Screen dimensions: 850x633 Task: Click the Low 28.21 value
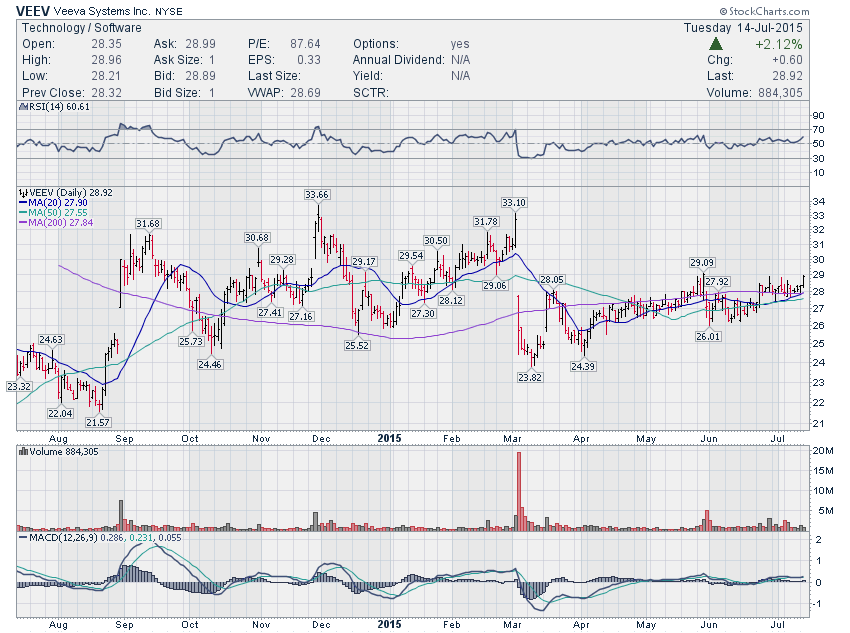[106, 76]
